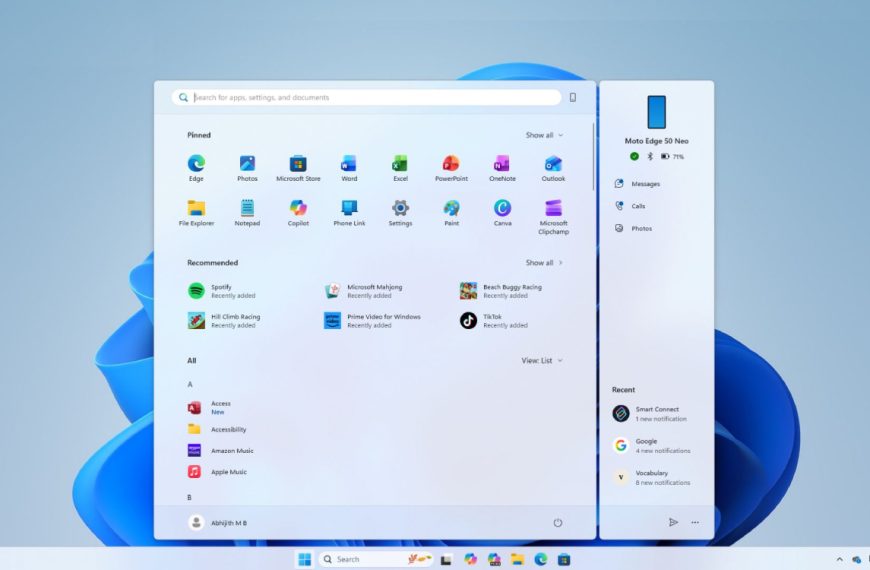This screenshot has height=570, width=870.
Task: Open Messages in phone panel
Action: (x=638, y=184)
